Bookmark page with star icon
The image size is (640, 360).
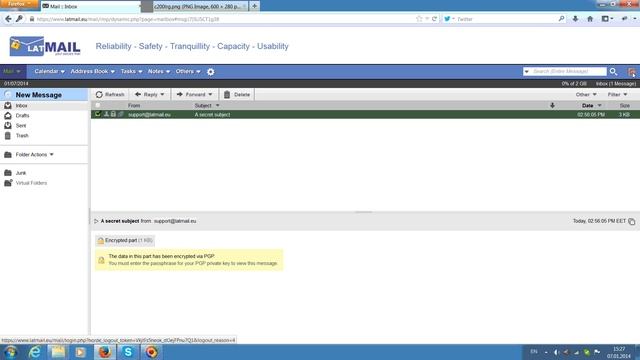tap(419, 19)
